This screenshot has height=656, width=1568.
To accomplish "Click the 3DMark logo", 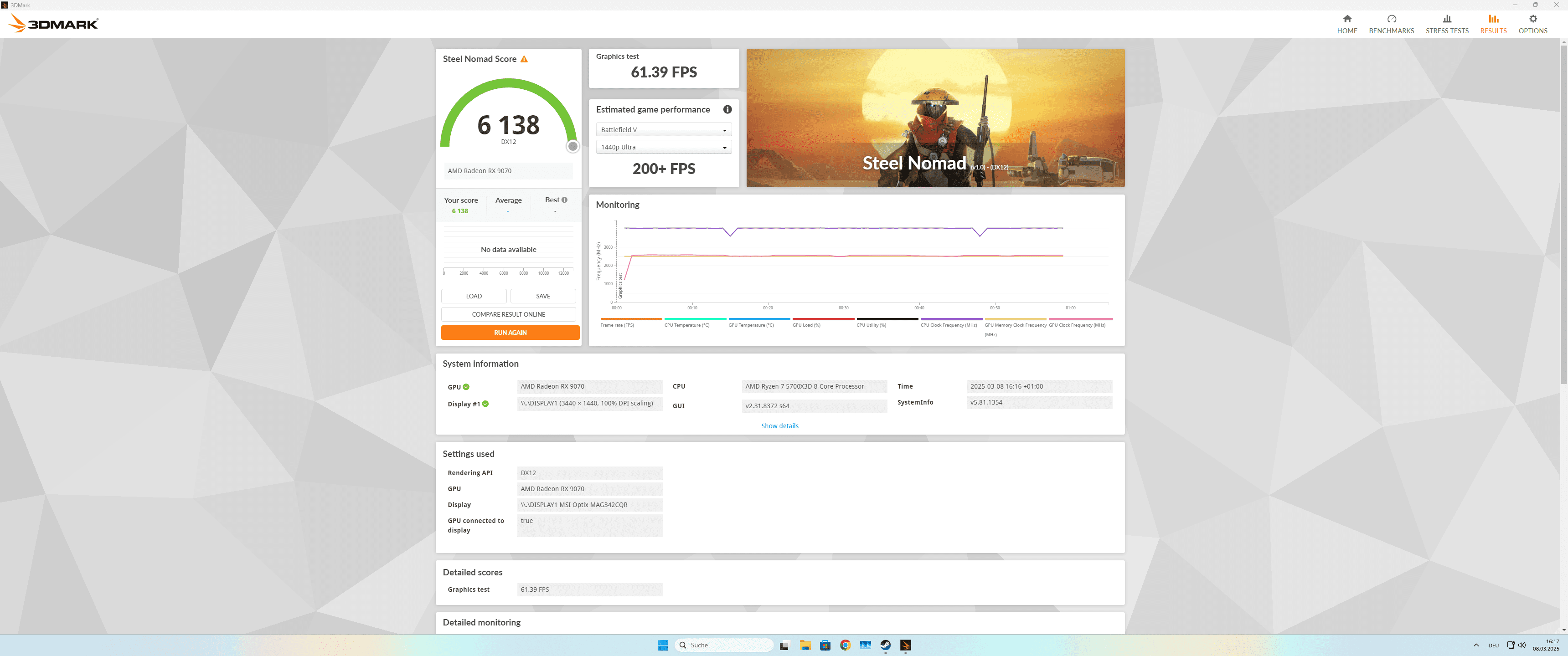I will coord(54,24).
